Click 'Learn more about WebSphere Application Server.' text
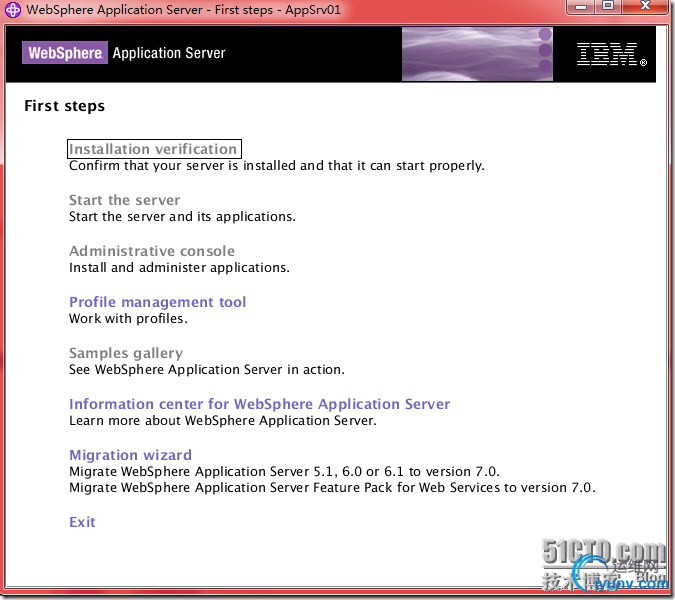 click(223, 421)
